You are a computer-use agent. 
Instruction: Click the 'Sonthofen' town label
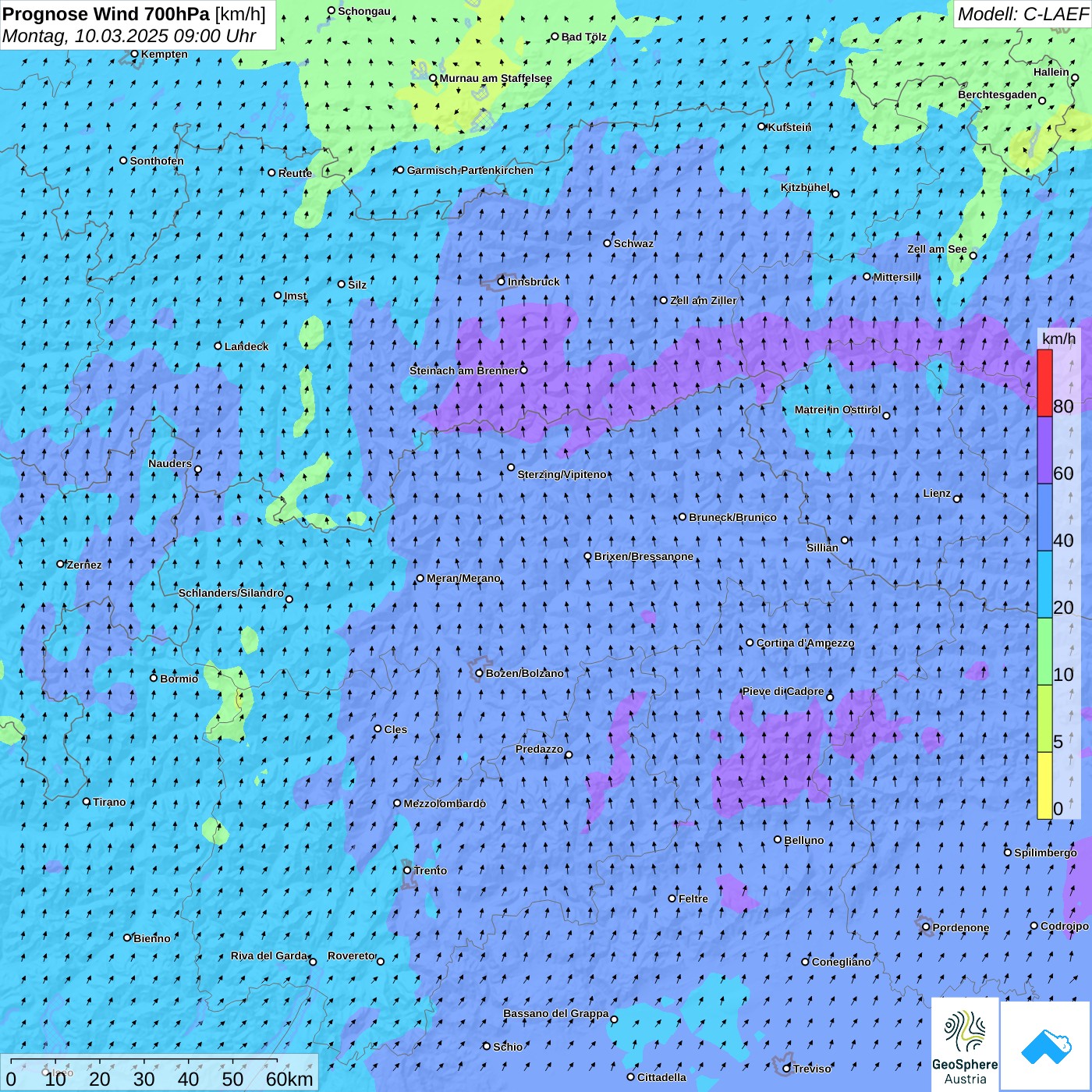[157, 161]
